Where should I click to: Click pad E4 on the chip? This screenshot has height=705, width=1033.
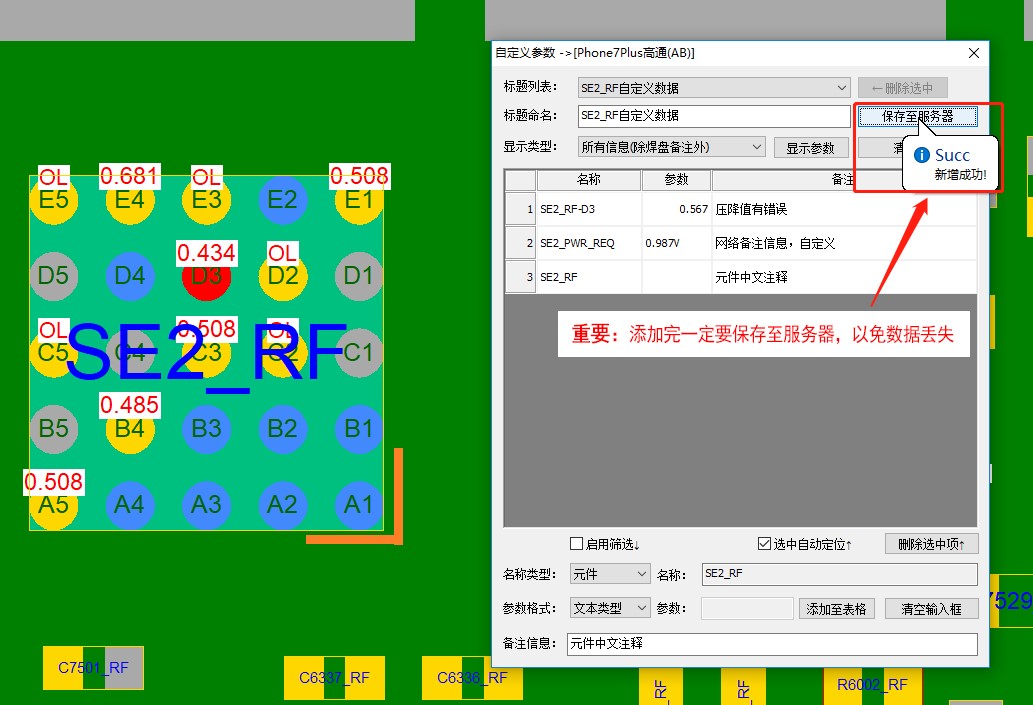(130, 200)
